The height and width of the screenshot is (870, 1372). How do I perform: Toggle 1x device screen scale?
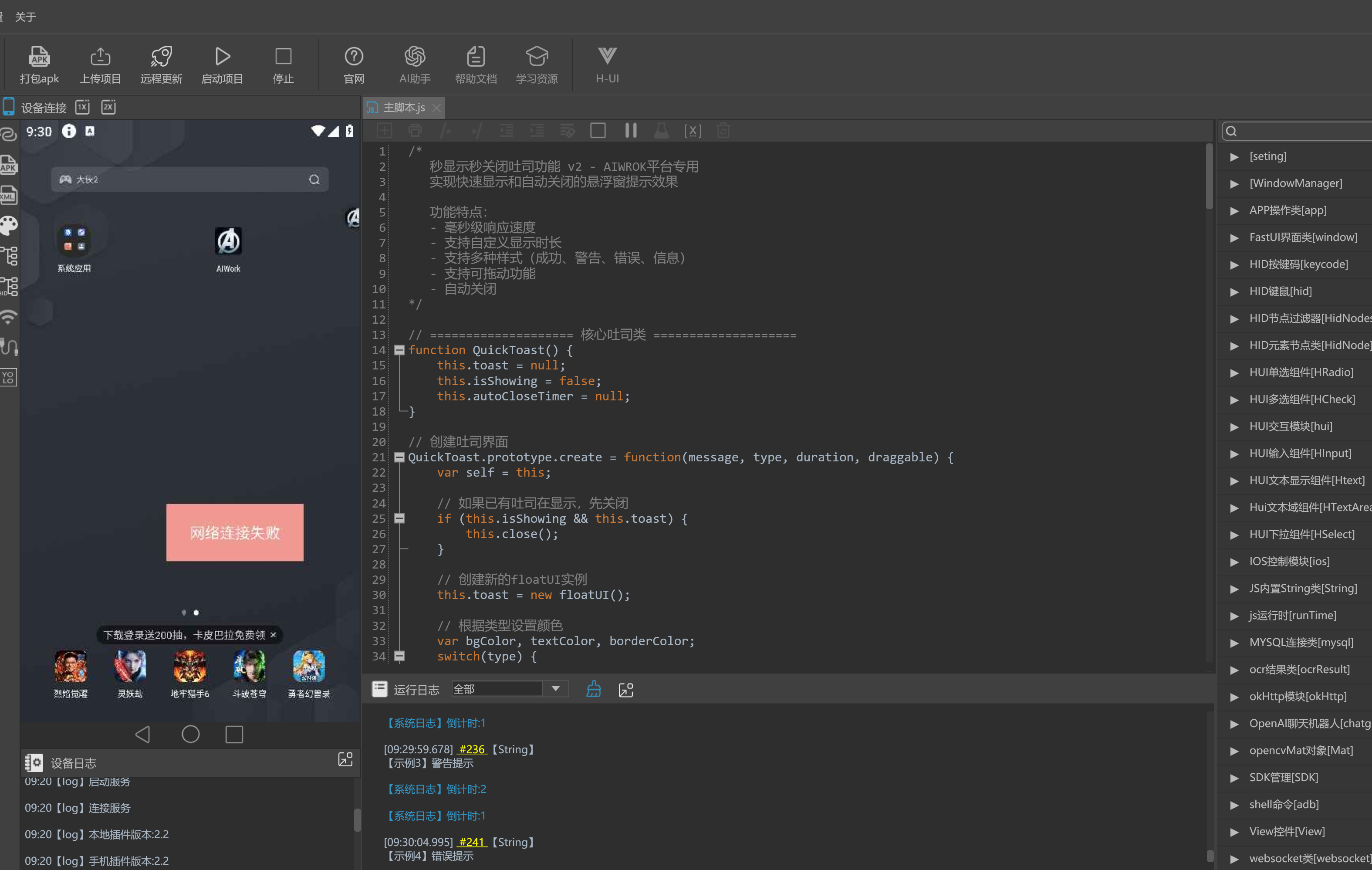coord(83,107)
